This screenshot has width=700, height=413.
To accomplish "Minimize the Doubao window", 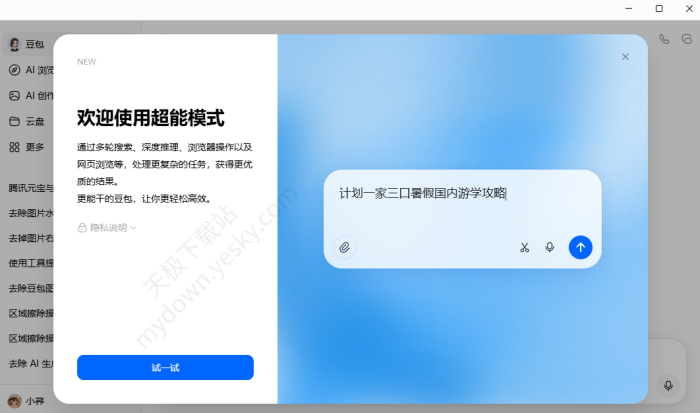I will click(x=629, y=8).
